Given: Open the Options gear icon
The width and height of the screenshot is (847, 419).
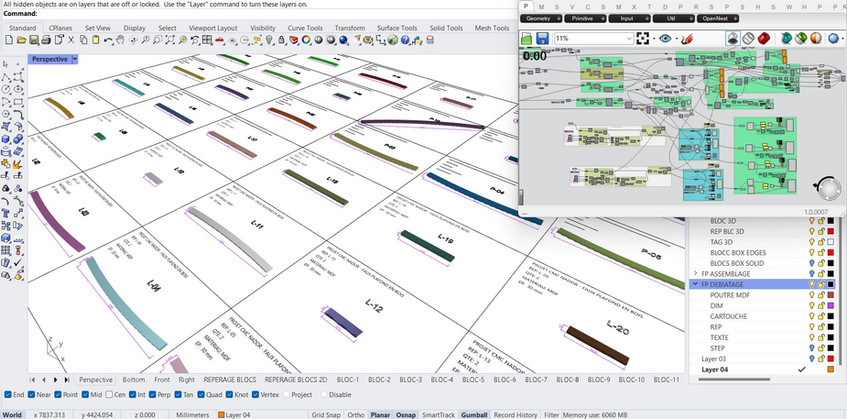Looking at the screenshot, I should tap(367, 40).
